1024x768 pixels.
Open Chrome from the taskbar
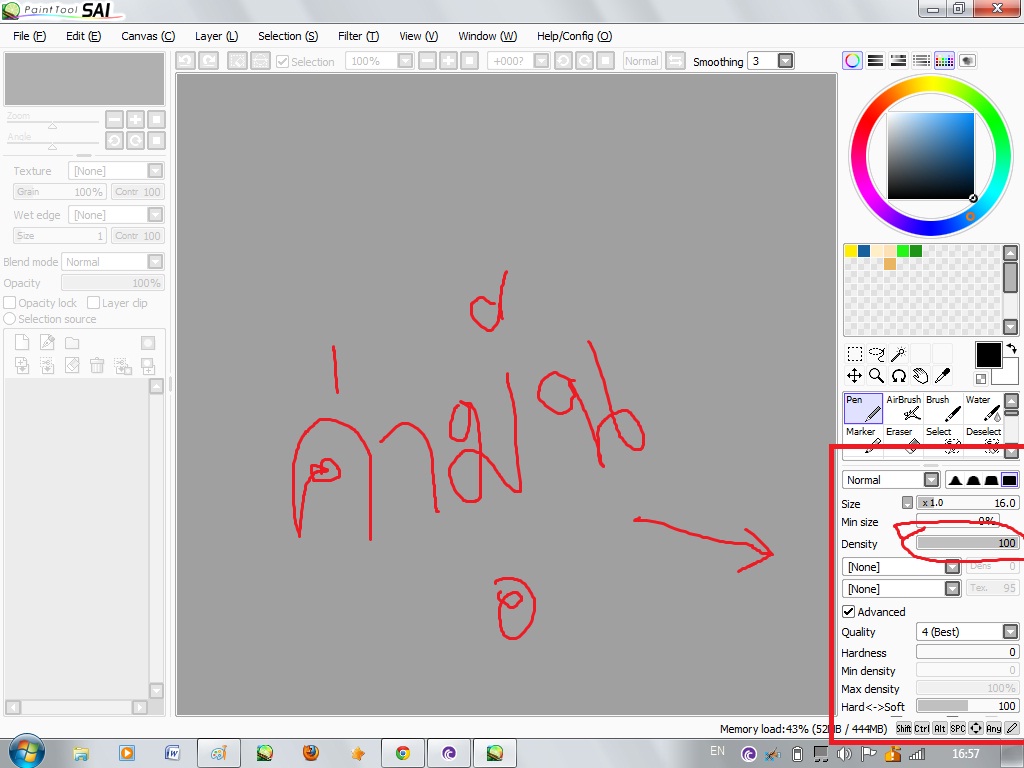403,754
